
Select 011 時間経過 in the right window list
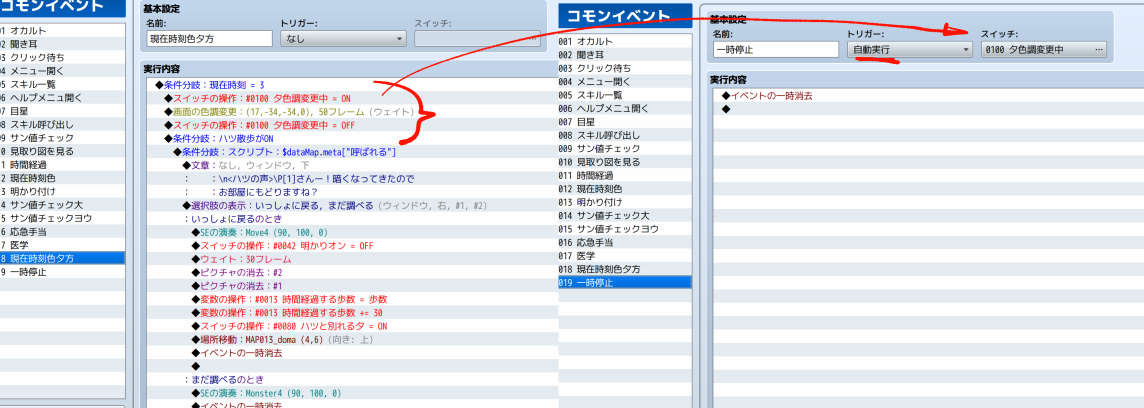[625, 175]
